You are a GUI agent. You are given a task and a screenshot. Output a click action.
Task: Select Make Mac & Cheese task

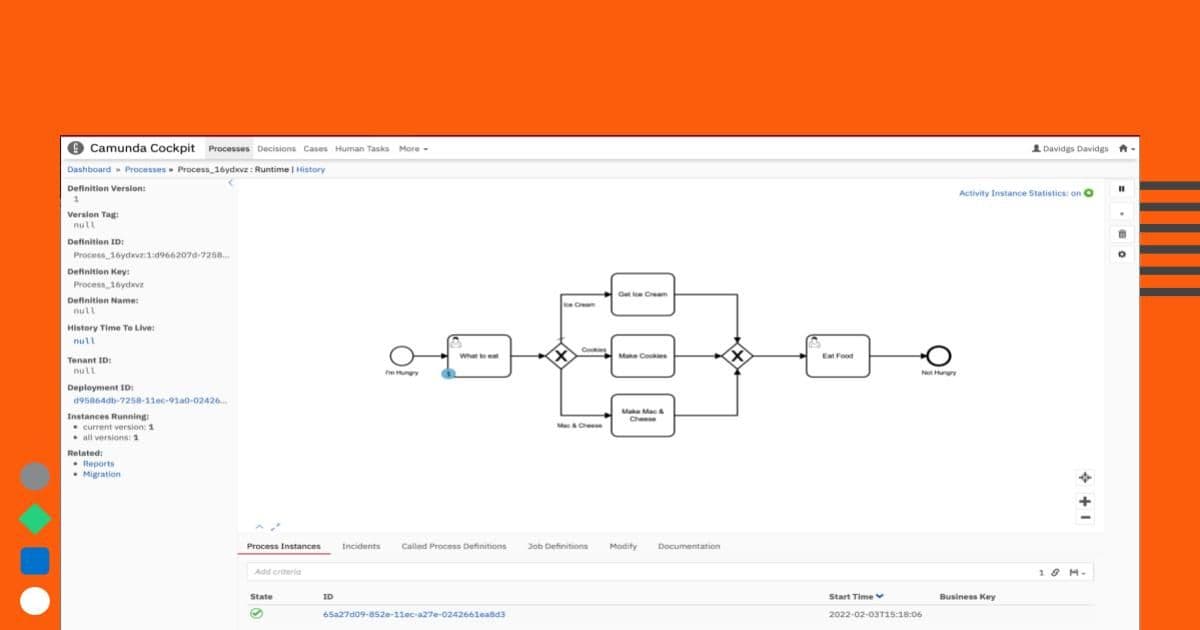pos(643,415)
